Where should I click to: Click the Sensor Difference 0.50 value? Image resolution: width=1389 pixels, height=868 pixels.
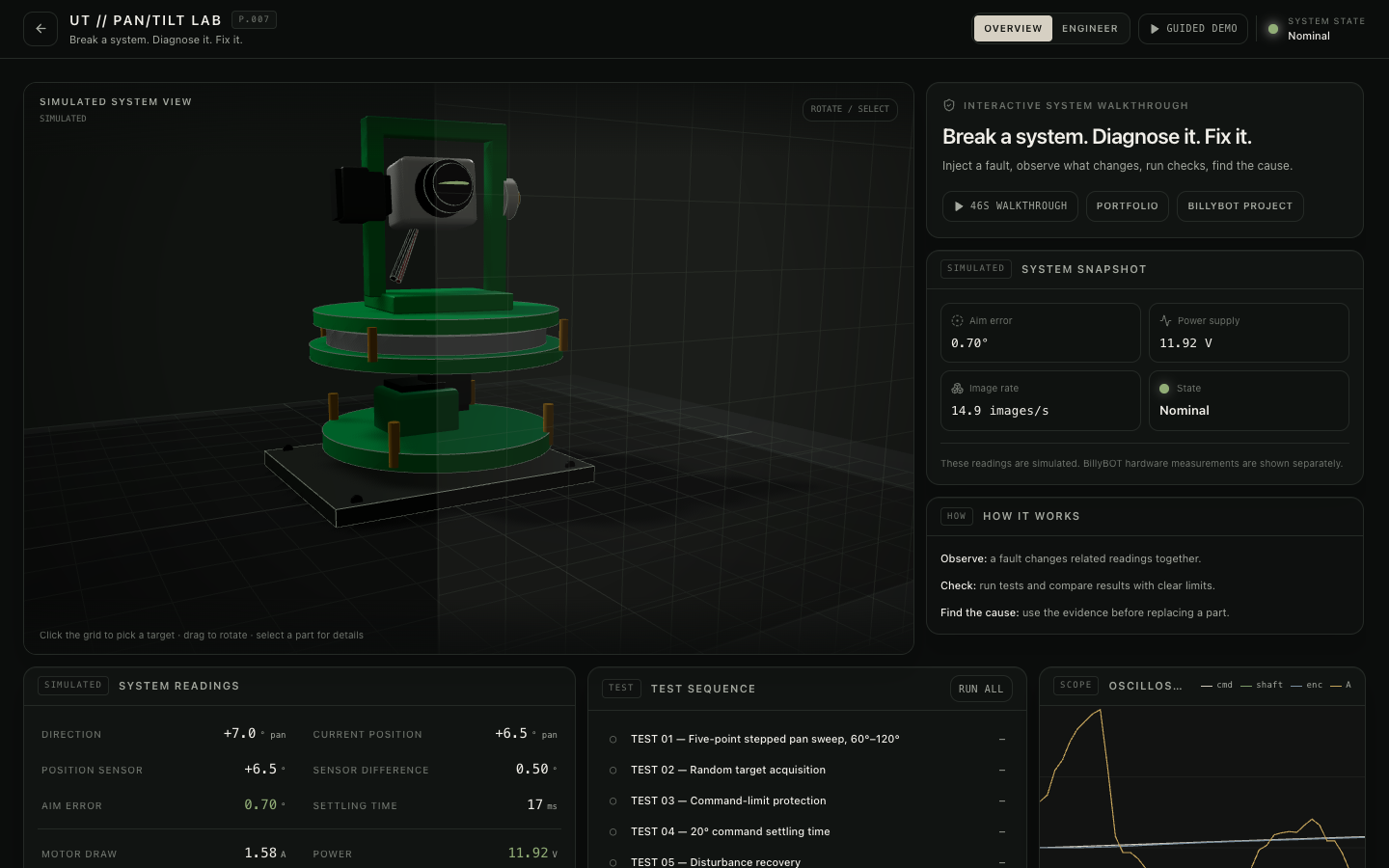536,770
